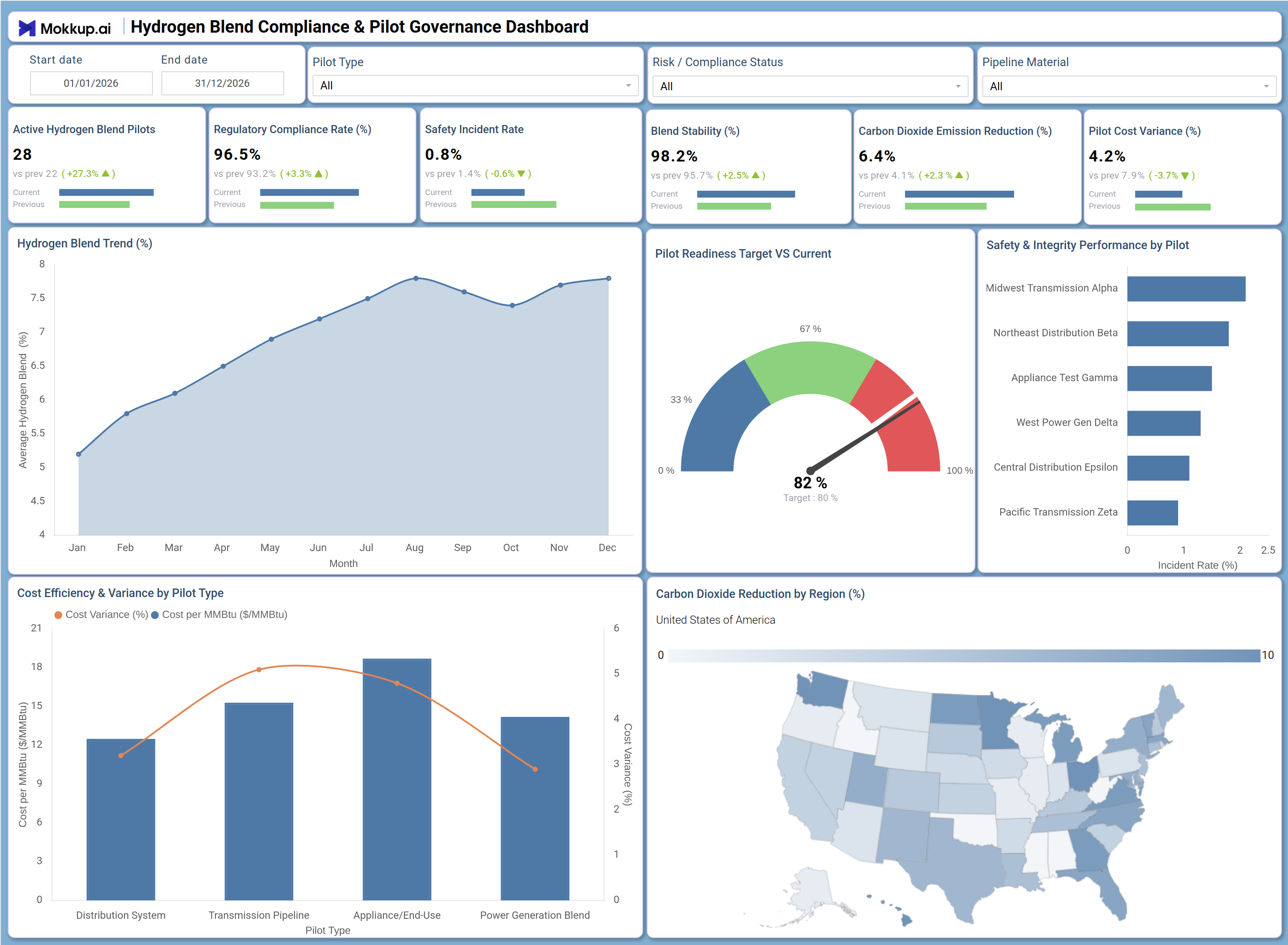Screen dimensions: 1288x945
Task: Click the Central Distribution Epsilon bar
Action: pos(1158,468)
